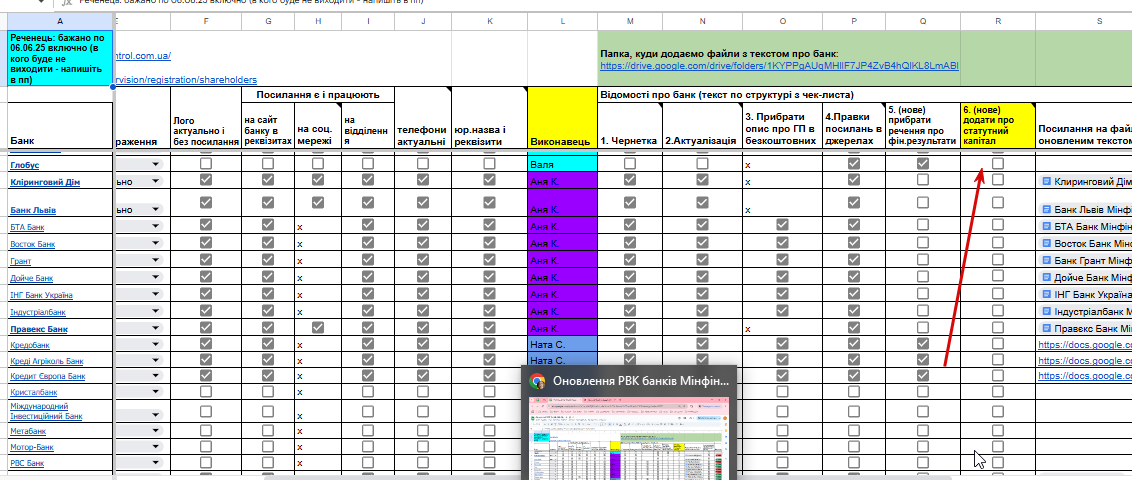Screen dimensions: 1132x480
Task: Toggle фін.результати checkbox for Кредобанк
Action: [923, 344]
